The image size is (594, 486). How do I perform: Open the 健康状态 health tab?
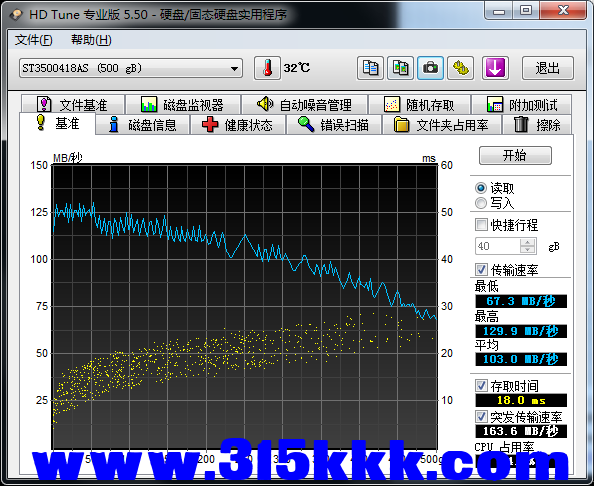(238, 125)
